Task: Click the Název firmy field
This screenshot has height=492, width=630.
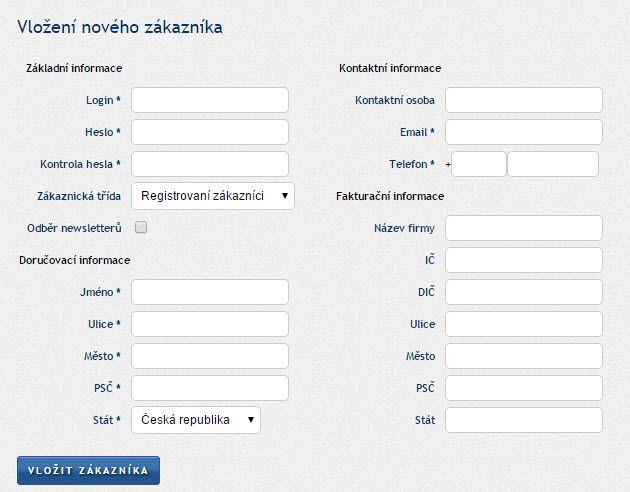Action: click(x=524, y=228)
